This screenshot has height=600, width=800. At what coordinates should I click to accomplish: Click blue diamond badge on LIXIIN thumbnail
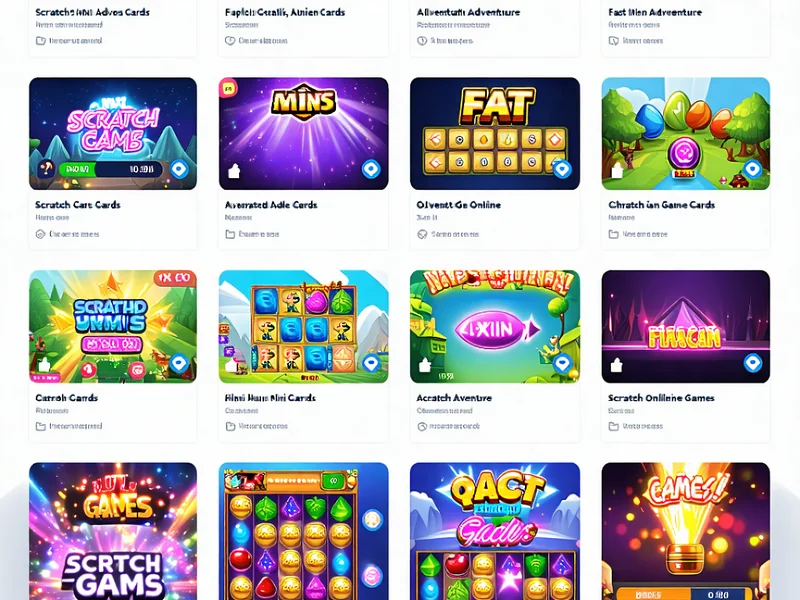pyautogui.click(x=562, y=363)
